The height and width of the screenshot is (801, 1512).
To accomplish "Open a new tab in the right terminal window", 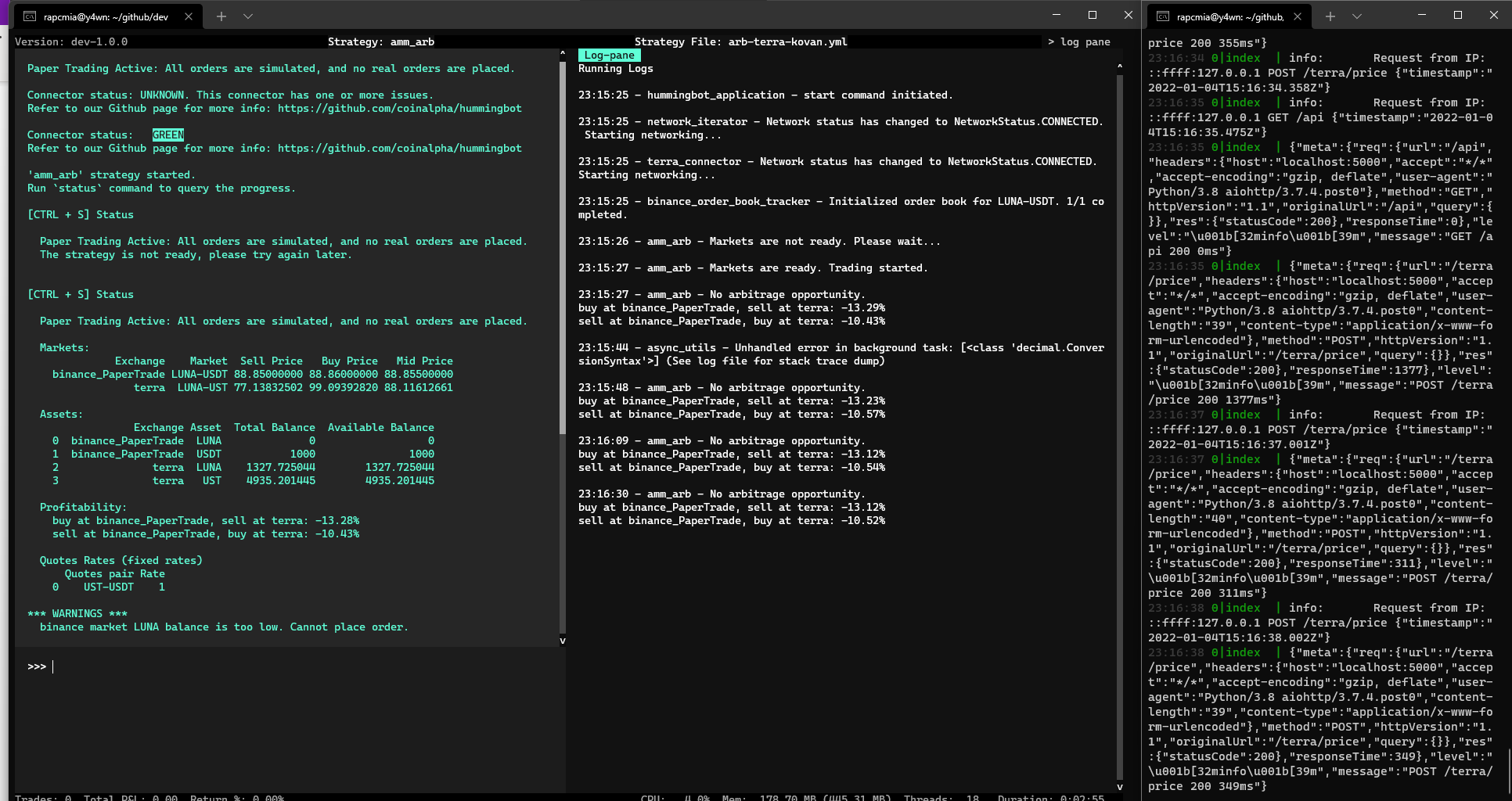I will (x=1329, y=16).
